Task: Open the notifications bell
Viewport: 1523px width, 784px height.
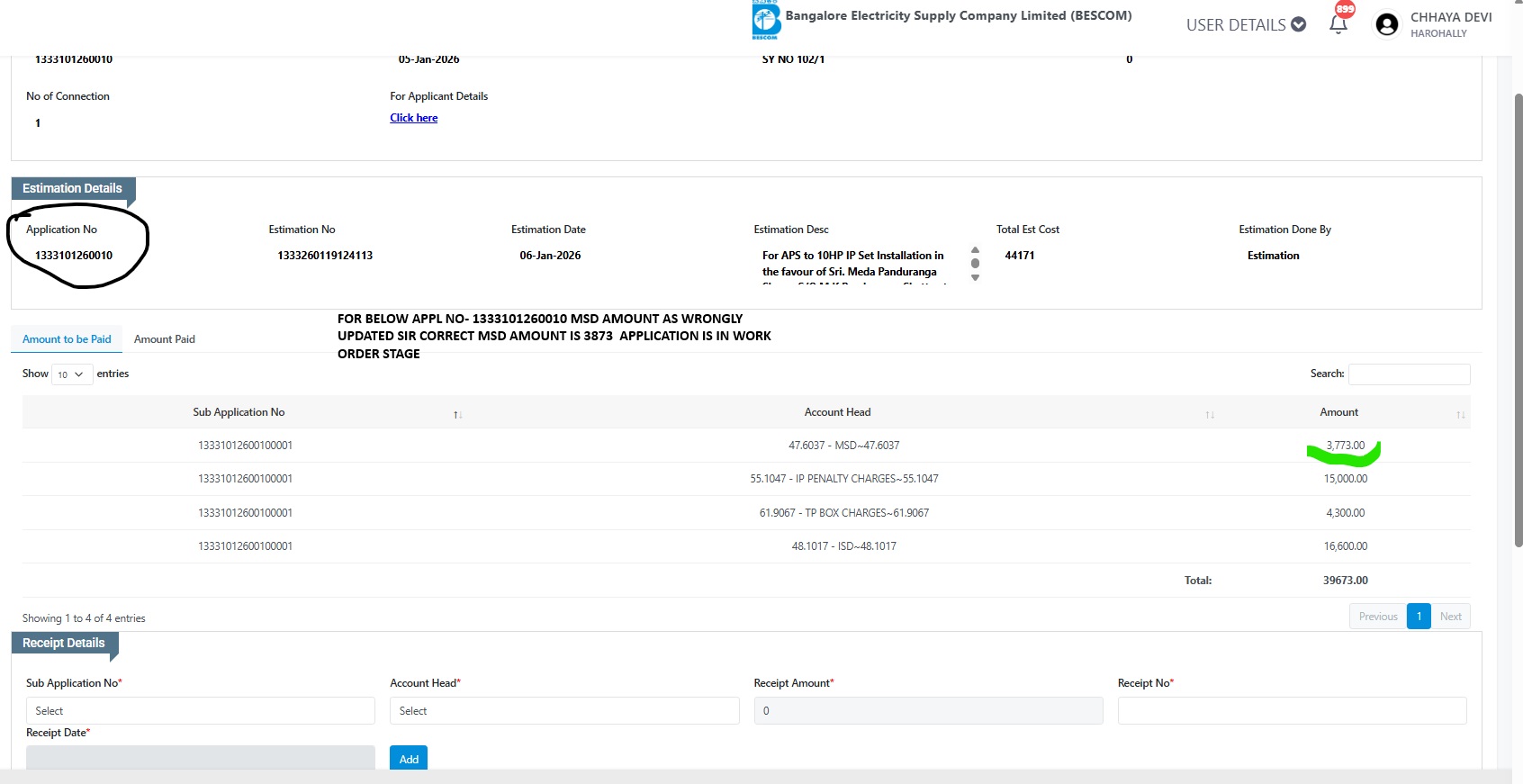Action: (1338, 24)
